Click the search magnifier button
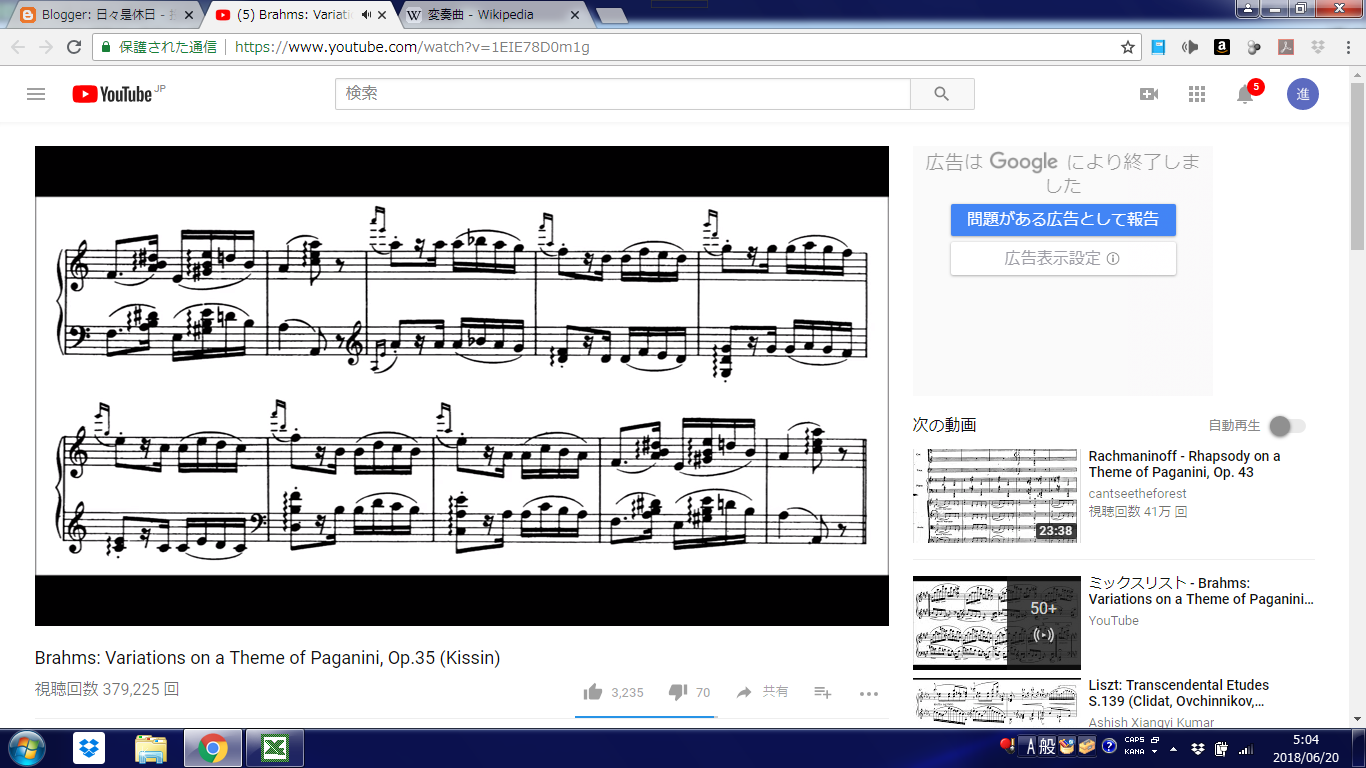This screenshot has height=768, width=1366. coord(942,94)
